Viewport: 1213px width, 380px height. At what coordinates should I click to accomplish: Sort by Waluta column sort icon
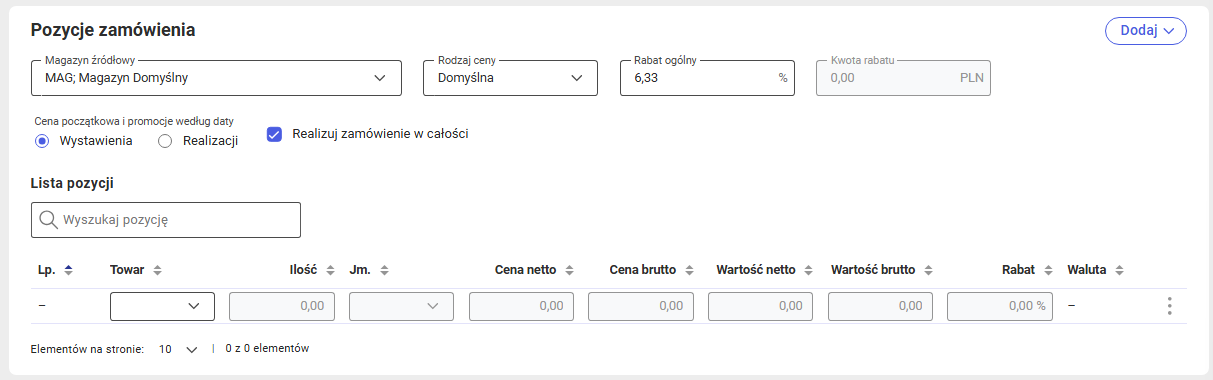click(1120, 270)
